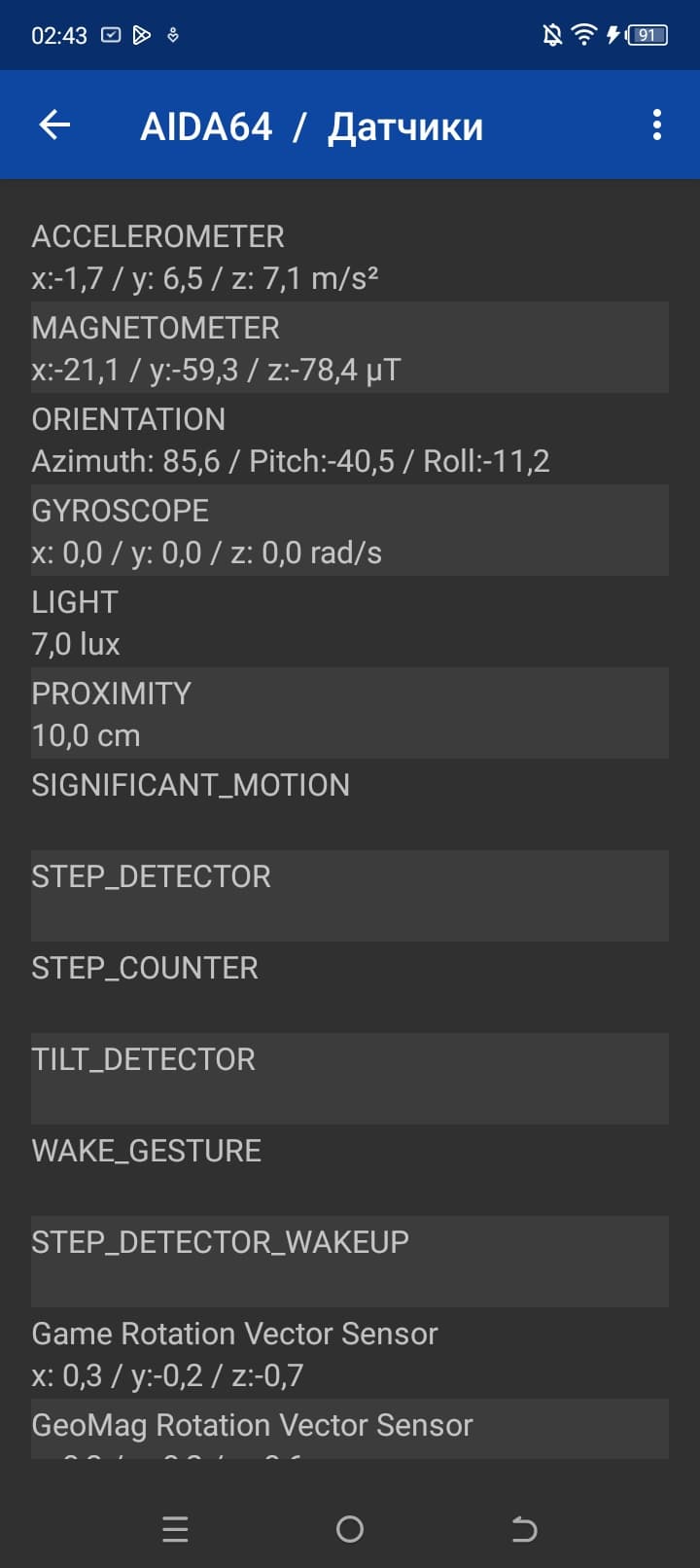Tap the Play Store status bar icon
Viewport: 700px width, 1568px height.
[142, 36]
